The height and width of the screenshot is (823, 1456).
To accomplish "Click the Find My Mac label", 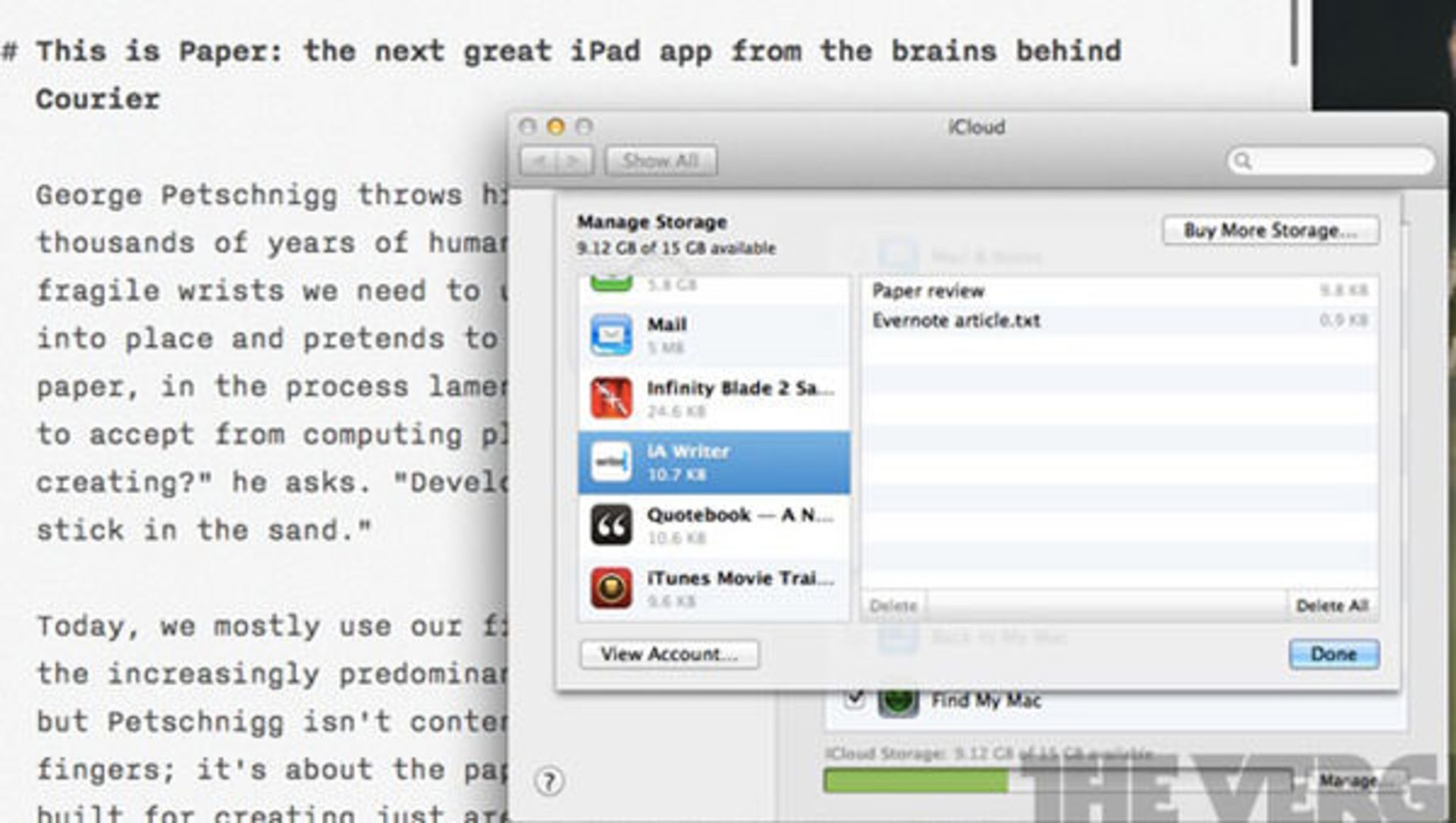I will [x=986, y=701].
